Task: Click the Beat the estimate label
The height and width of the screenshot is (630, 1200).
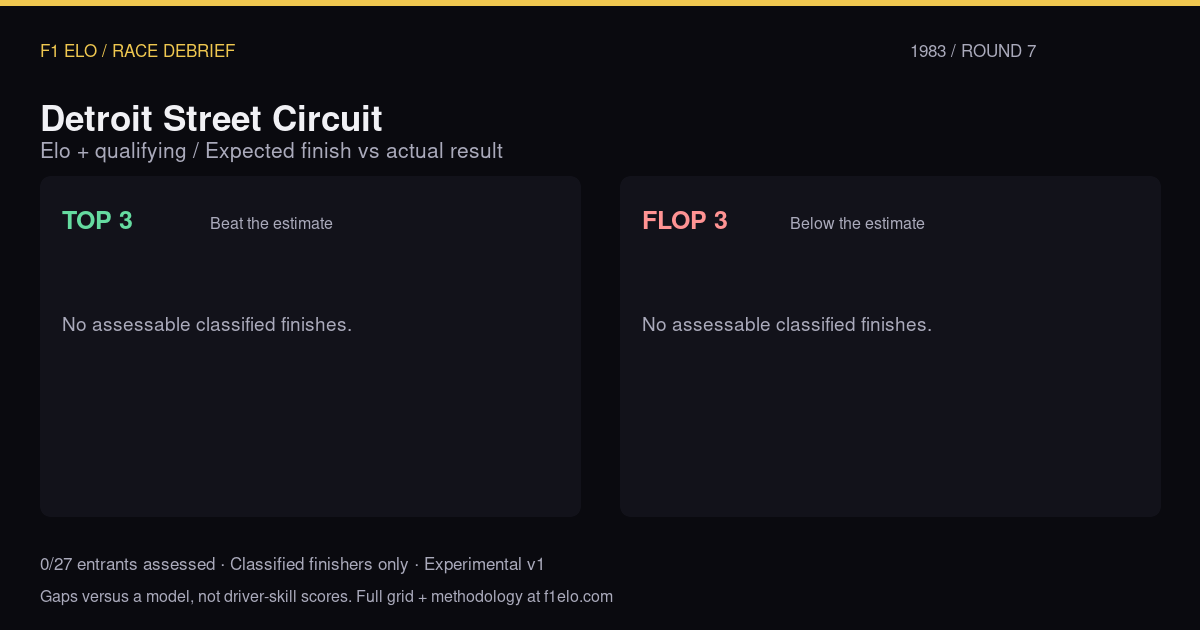Action: point(271,224)
